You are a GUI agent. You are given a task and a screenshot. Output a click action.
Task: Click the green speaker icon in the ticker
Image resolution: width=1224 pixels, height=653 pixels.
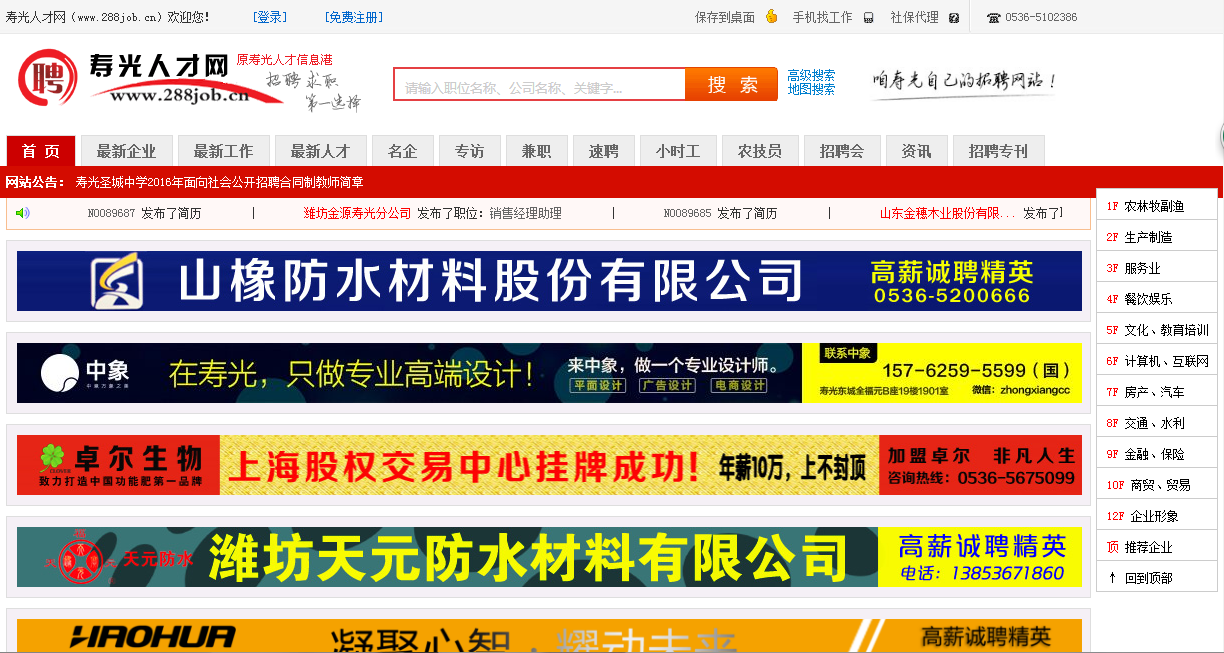(23, 213)
